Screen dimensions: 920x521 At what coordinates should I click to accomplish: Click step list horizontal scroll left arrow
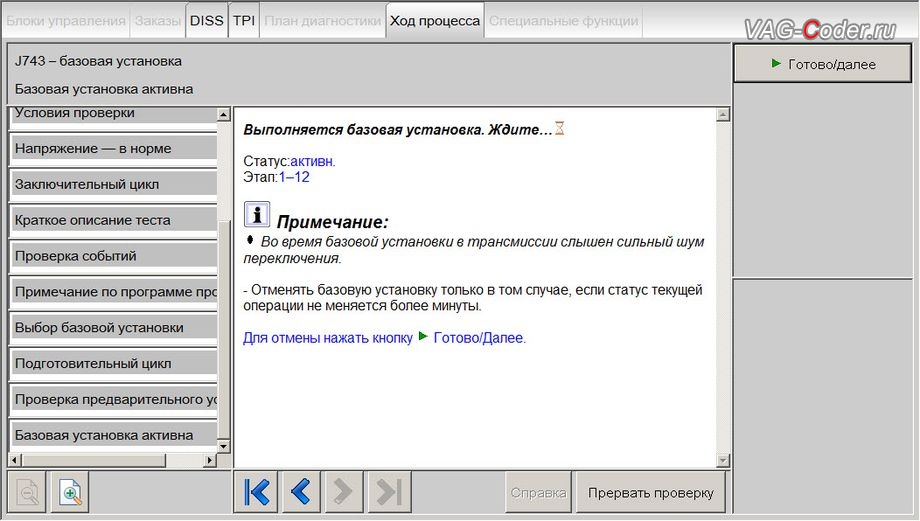pos(14,461)
